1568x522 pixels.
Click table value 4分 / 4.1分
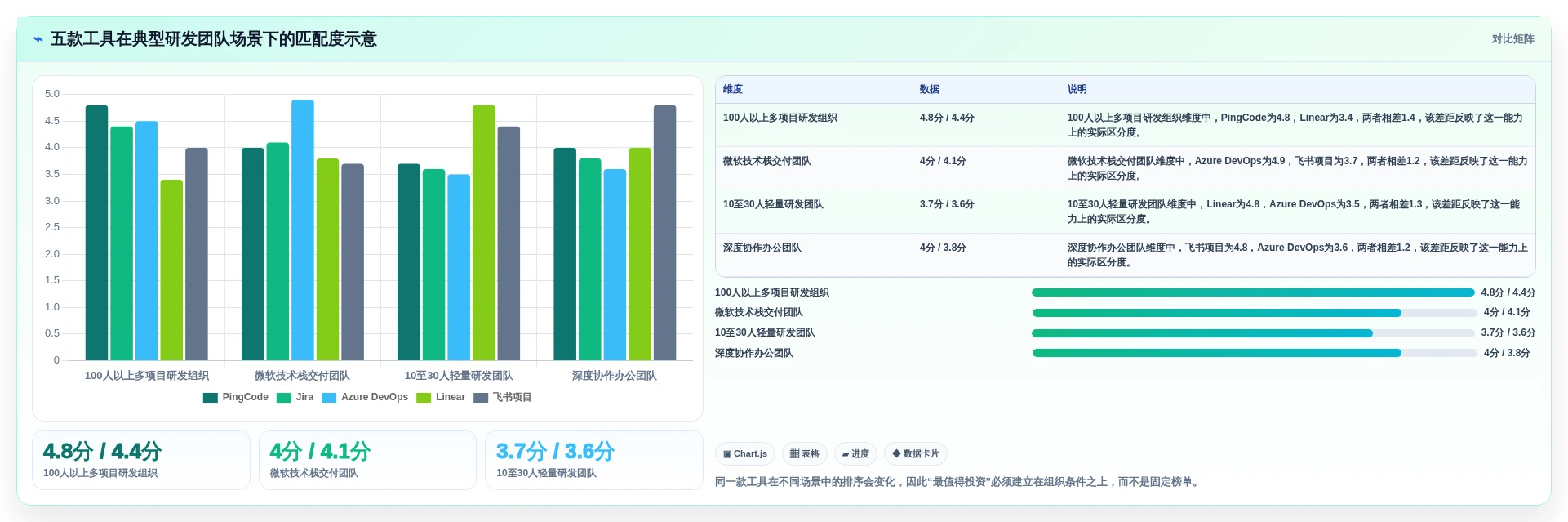tap(943, 161)
